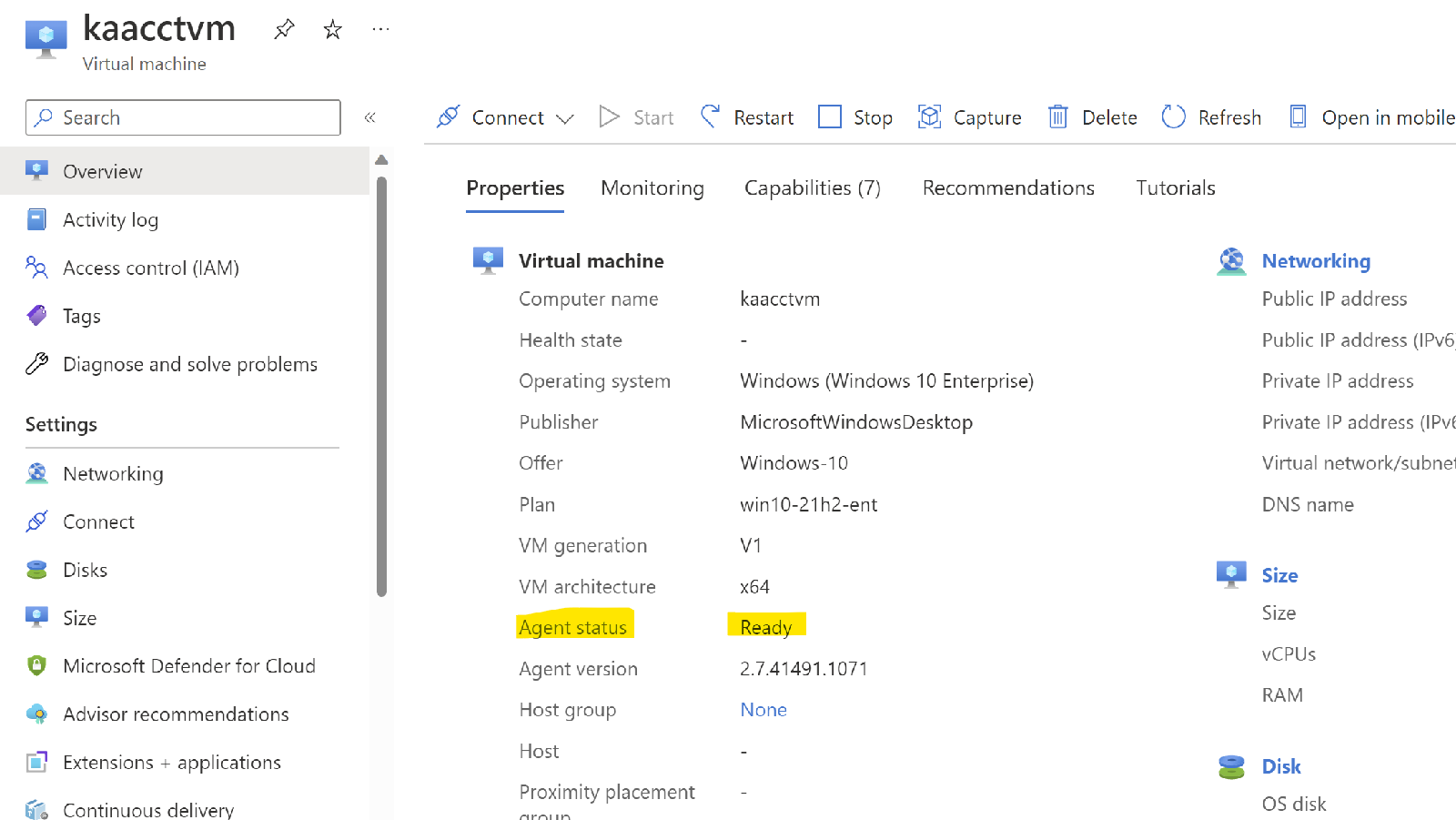This screenshot has height=820, width=1456.
Task: Open Overview in the sidebar menu
Action: 185,171
